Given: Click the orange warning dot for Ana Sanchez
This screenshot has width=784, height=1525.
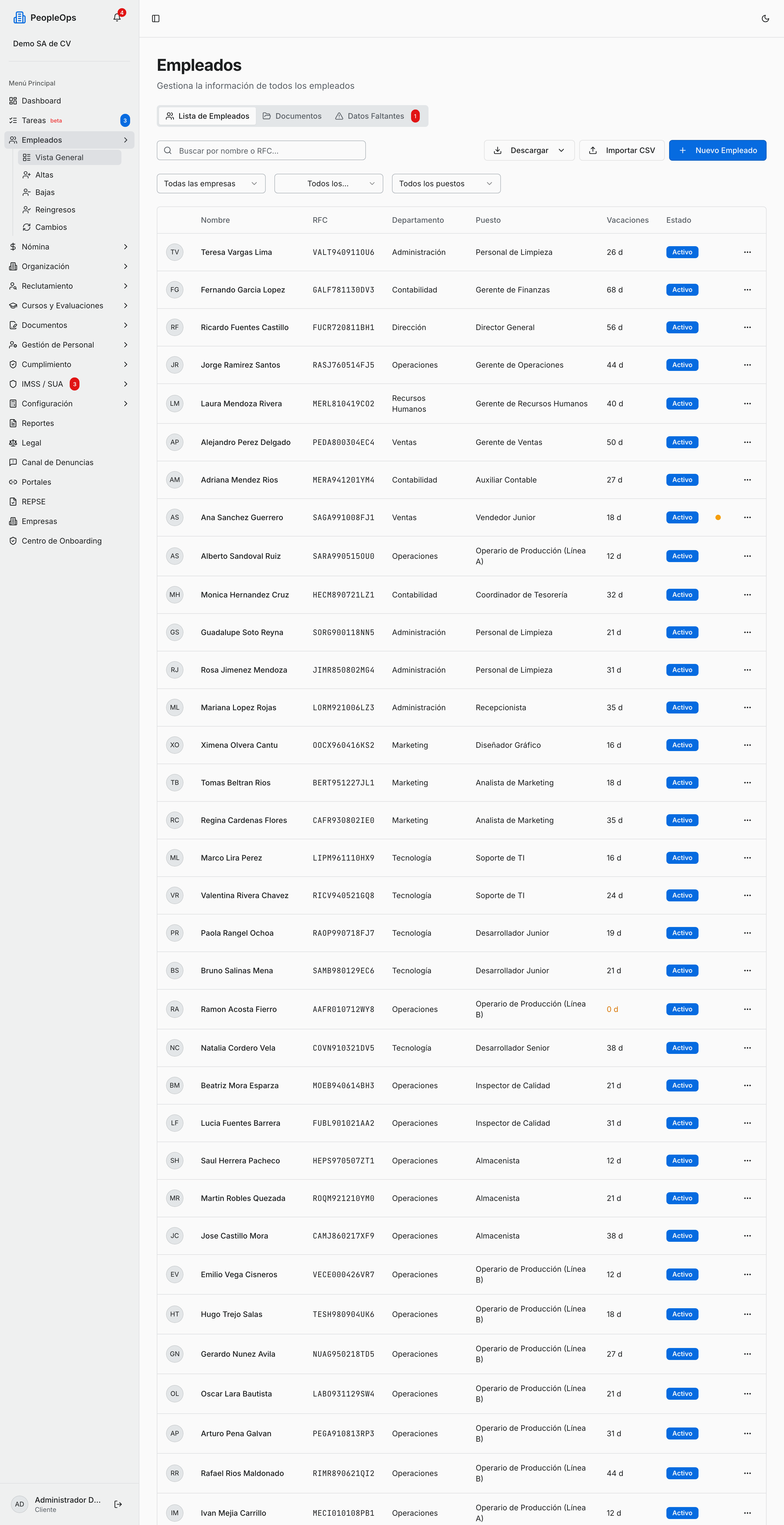Looking at the screenshot, I should click(x=718, y=517).
